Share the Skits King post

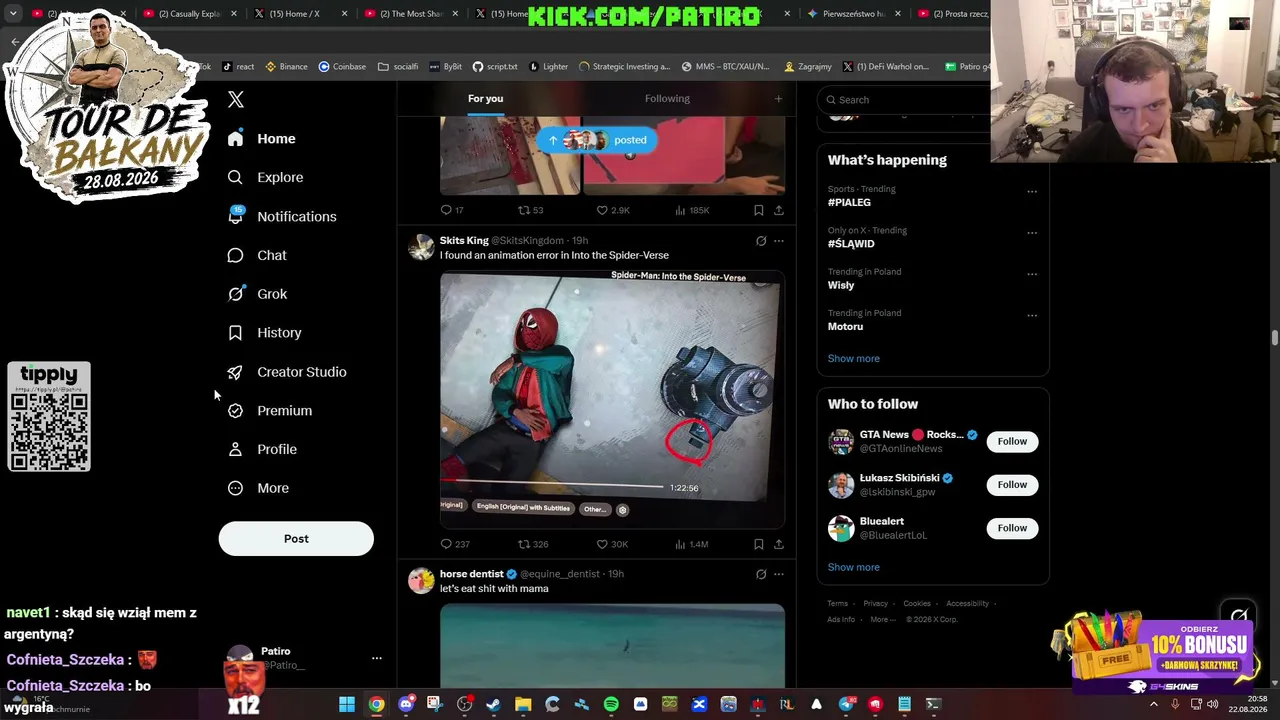click(x=779, y=544)
